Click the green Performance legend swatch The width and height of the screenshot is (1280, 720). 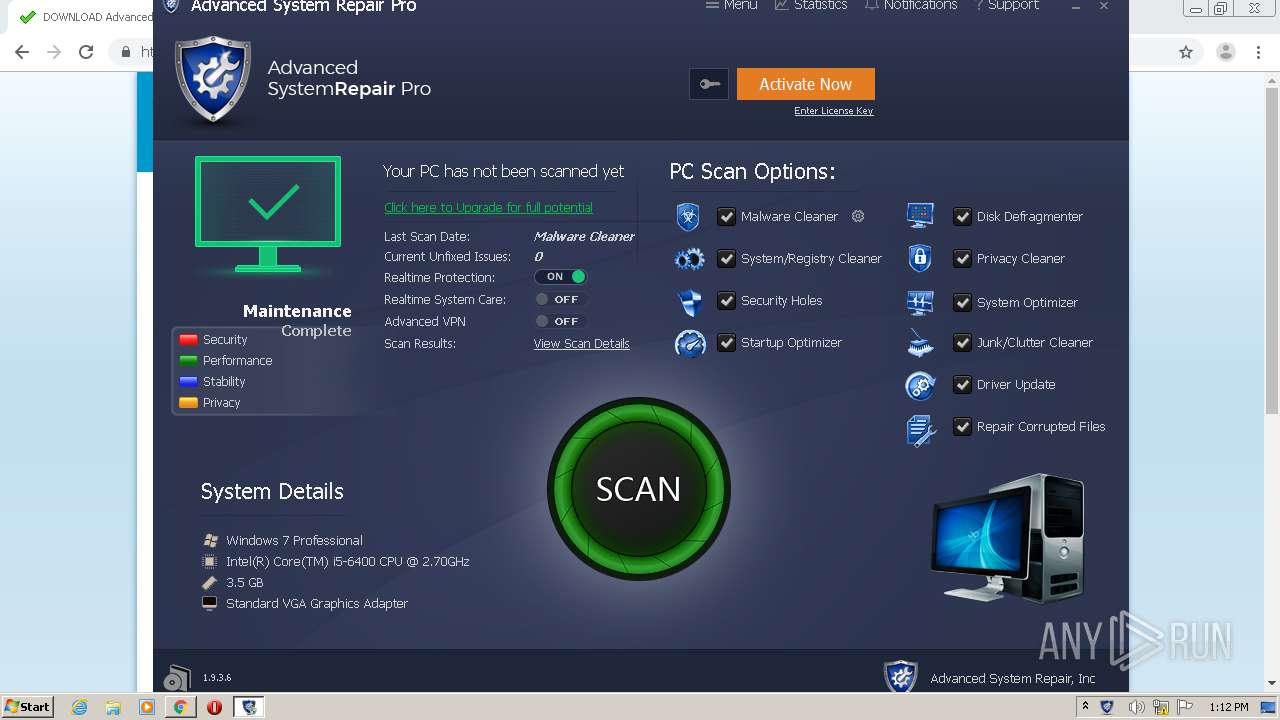tap(188, 361)
